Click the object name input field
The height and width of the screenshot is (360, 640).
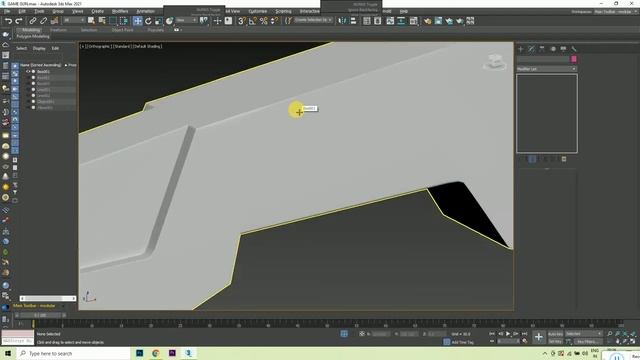point(543,60)
